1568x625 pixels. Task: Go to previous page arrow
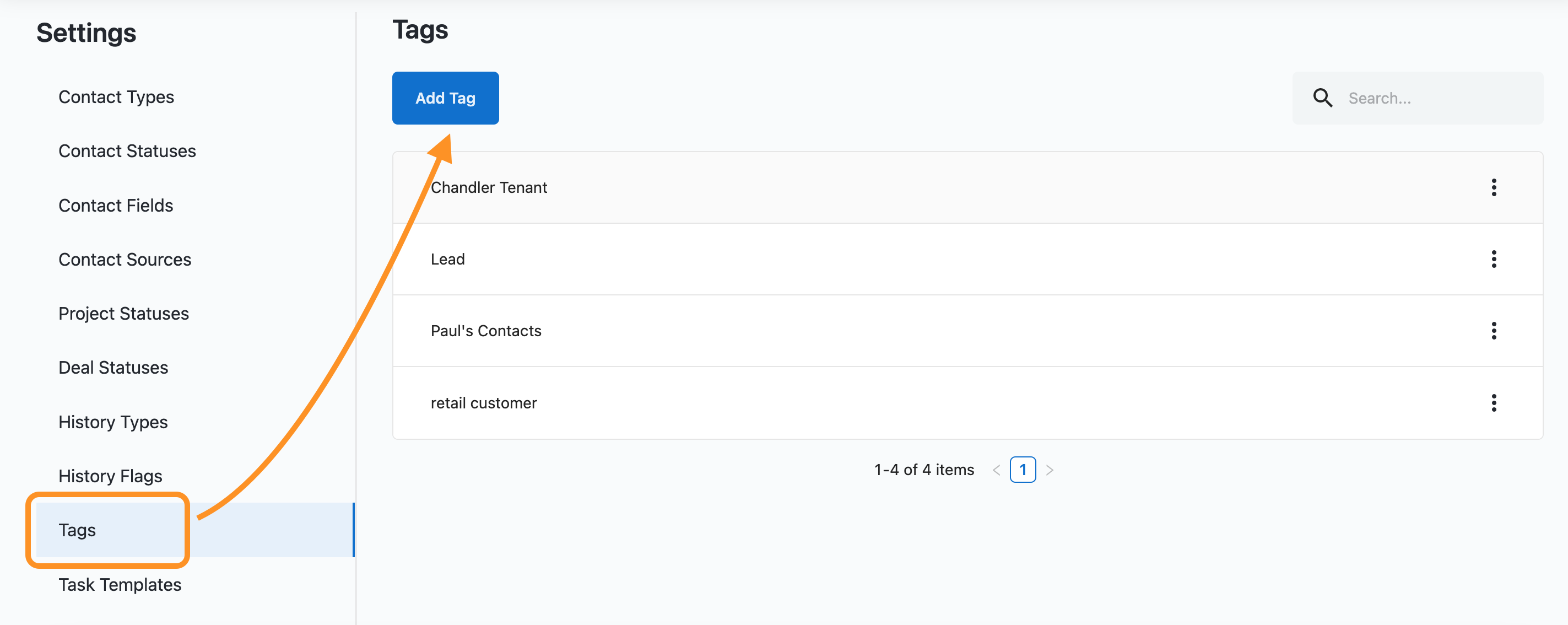(x=996, y=470)
